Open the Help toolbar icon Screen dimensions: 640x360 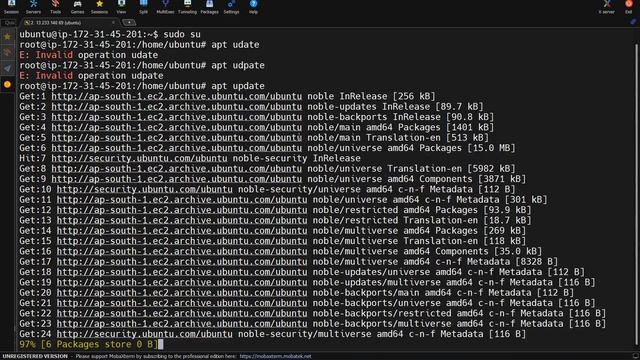click(253, 7)
